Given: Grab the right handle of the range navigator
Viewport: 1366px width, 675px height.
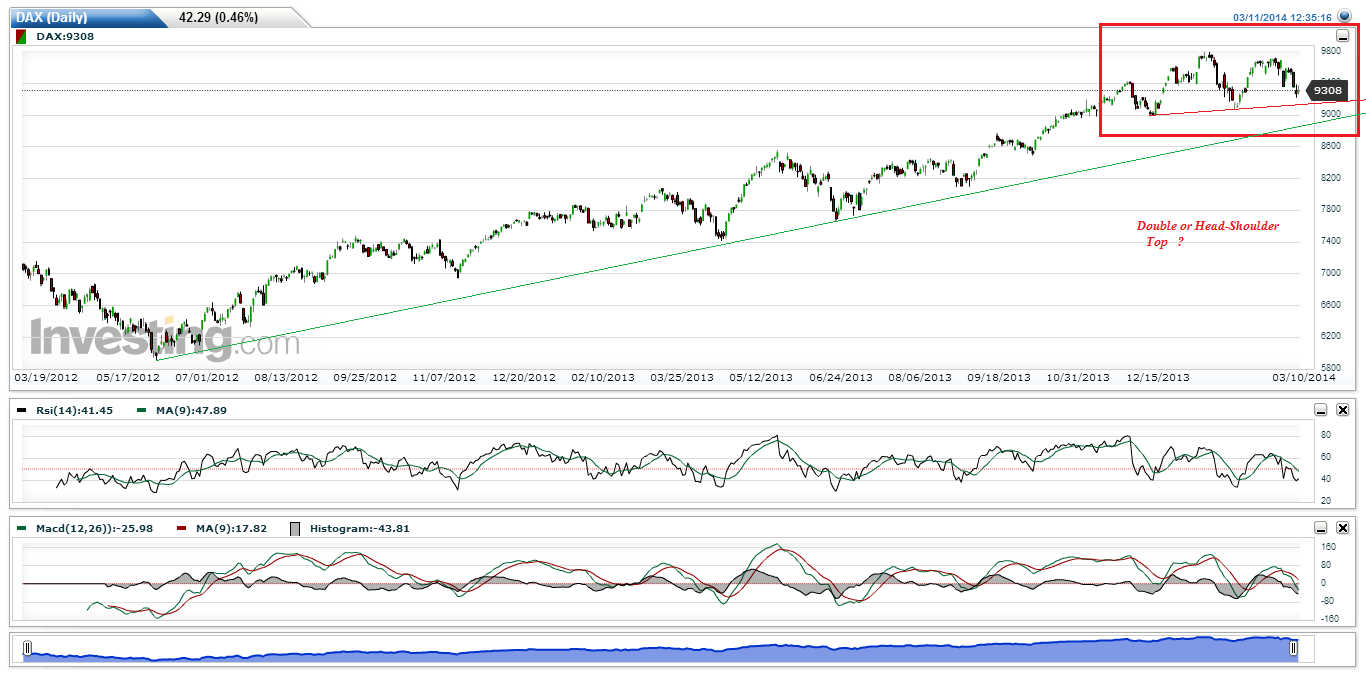Looking at the screenshot, I should point(1293,649).
